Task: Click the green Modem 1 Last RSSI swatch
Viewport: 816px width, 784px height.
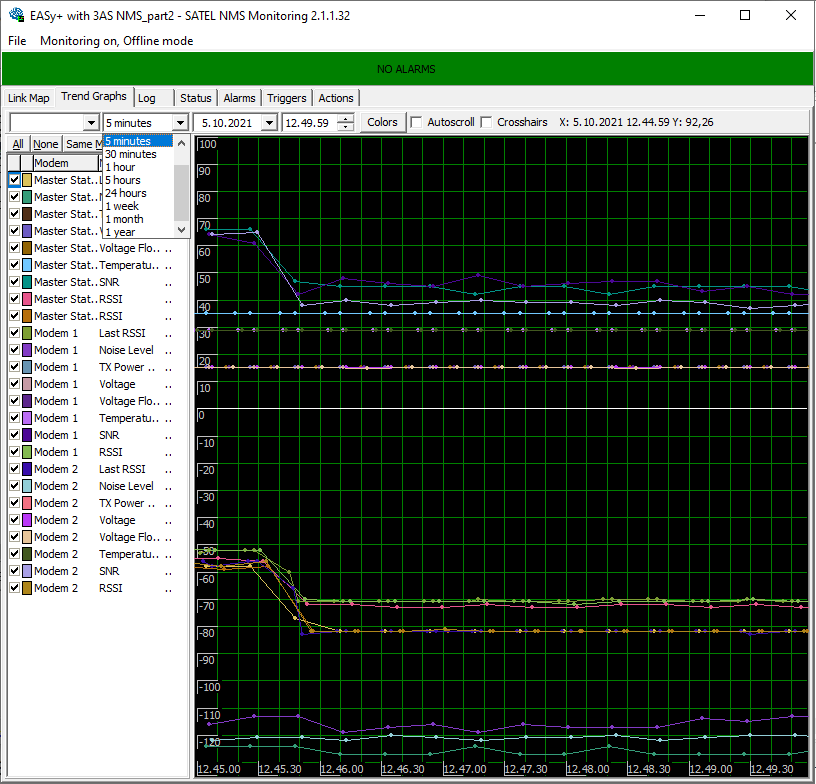Action: (x=27, y=333)
